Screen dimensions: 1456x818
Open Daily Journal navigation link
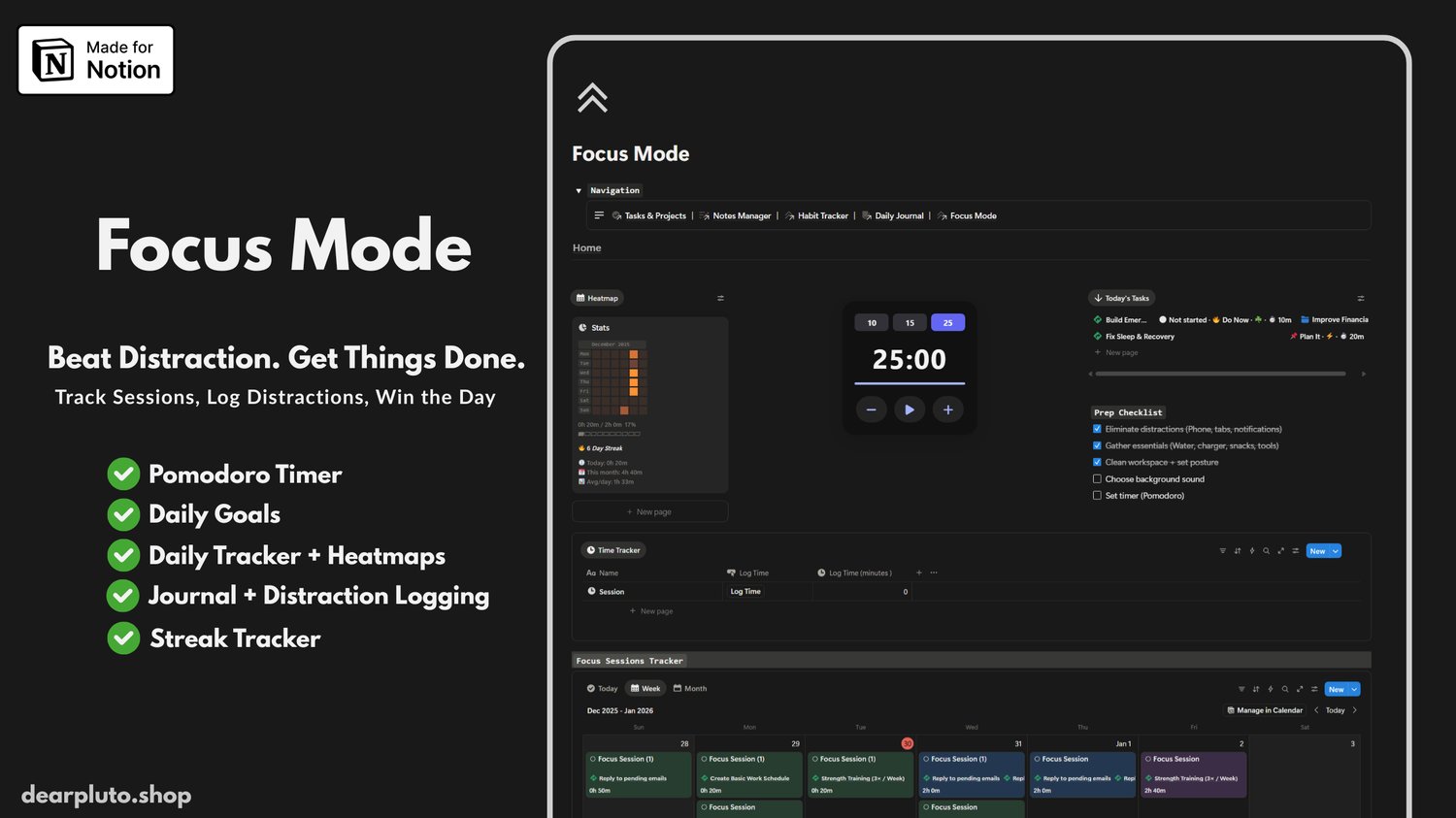tap(893, 215)
